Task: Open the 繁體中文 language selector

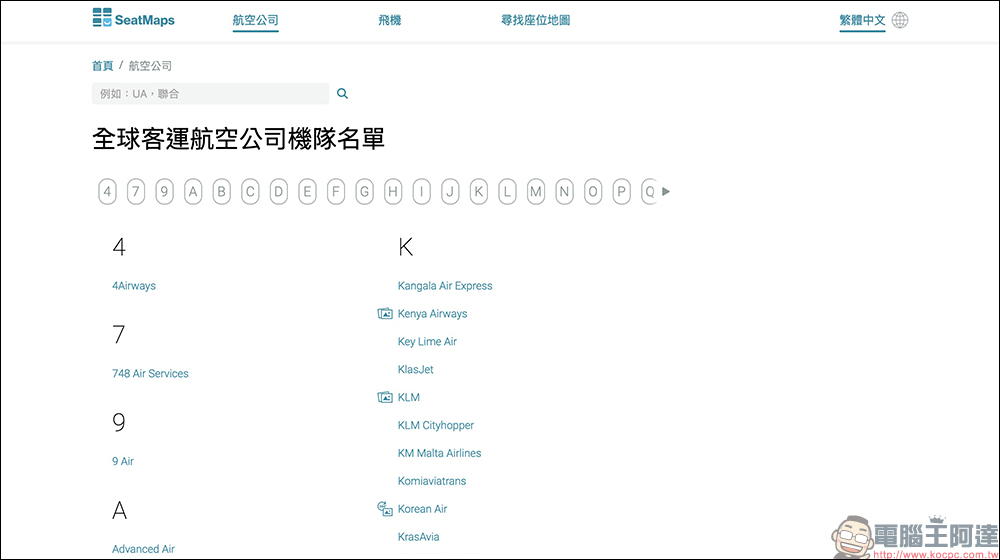Action: click(862, 20)
